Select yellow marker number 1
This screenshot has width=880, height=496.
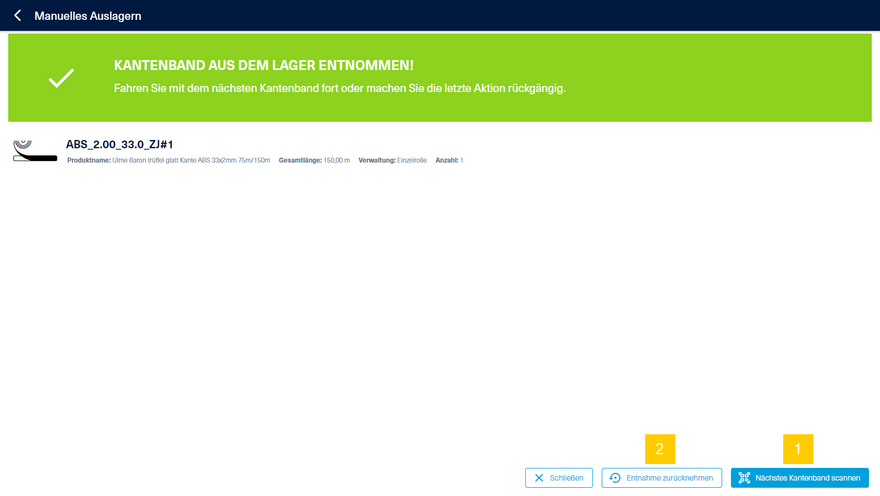[797, 449]
